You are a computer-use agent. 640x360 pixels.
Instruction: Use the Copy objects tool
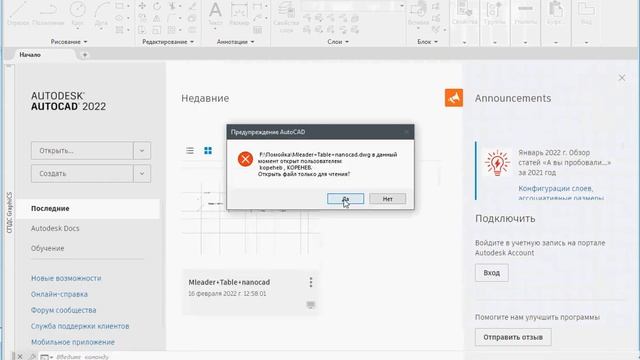click(142, 18)
